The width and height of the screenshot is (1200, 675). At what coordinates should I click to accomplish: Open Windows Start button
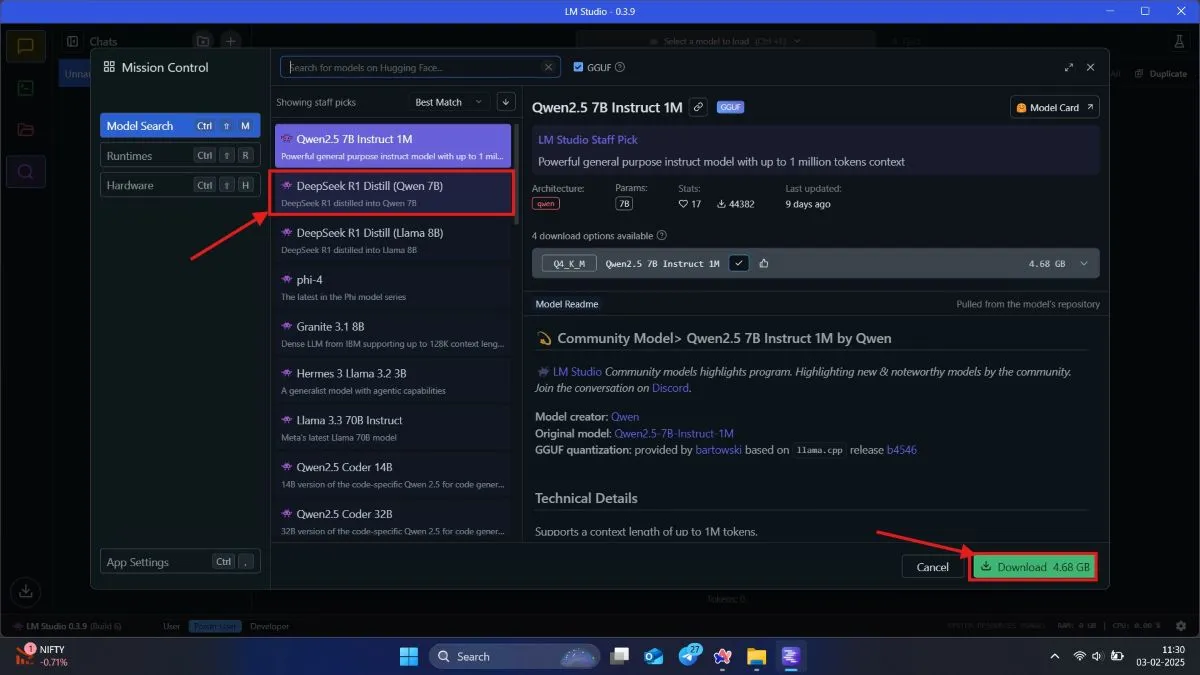point(409,656)
